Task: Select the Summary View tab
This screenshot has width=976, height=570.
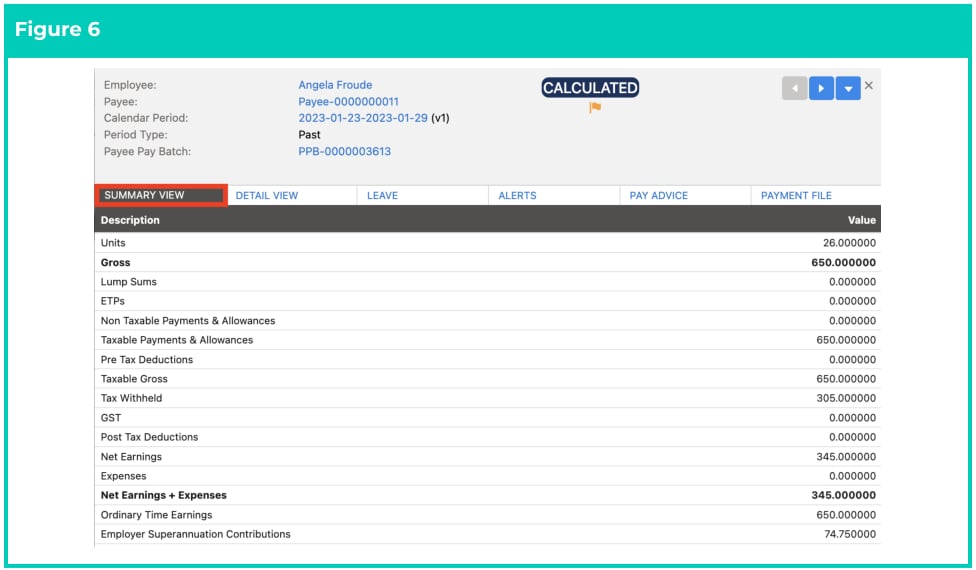Action: [161, 195]
